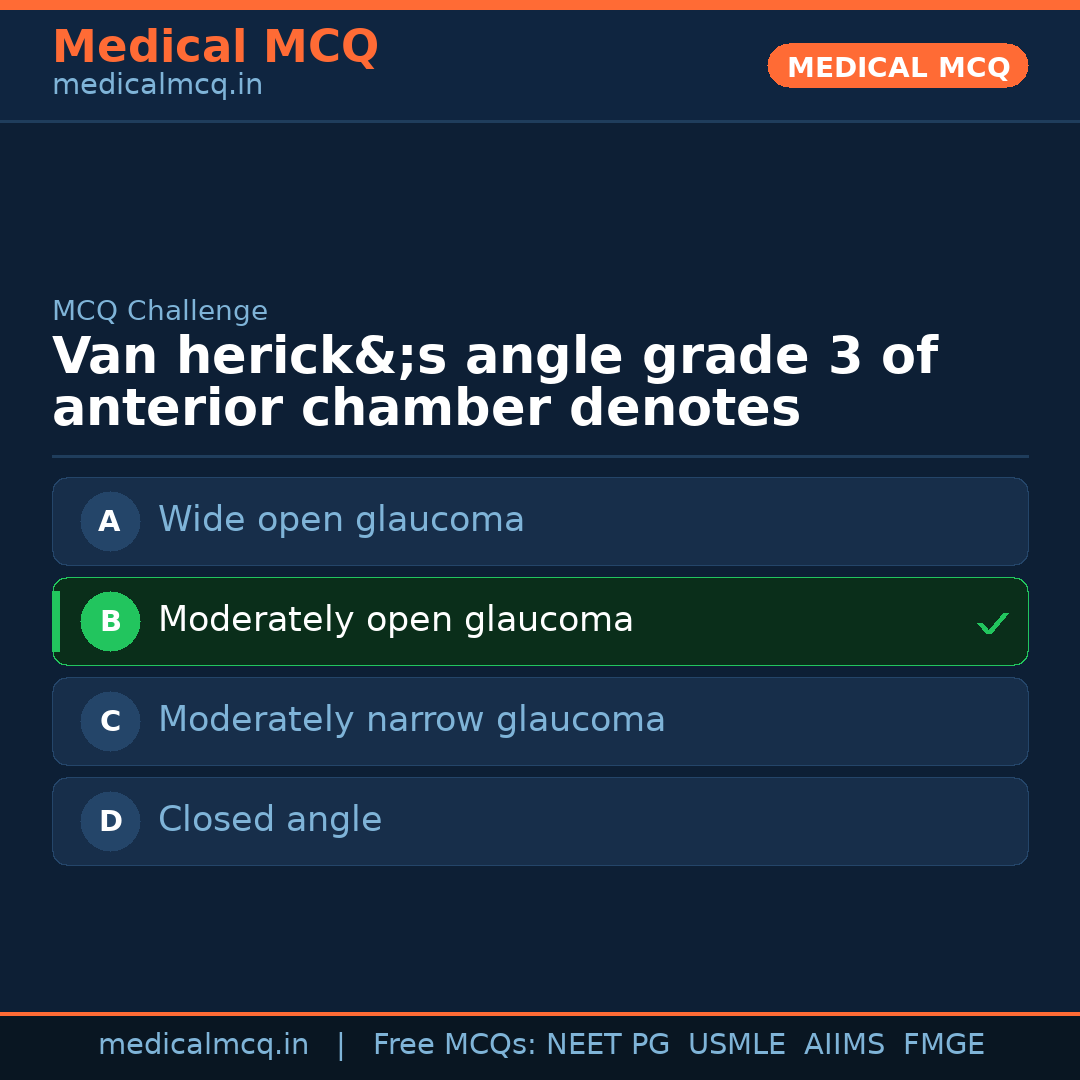
Task: Click the letter A option badge
Action: click(110, 521)
